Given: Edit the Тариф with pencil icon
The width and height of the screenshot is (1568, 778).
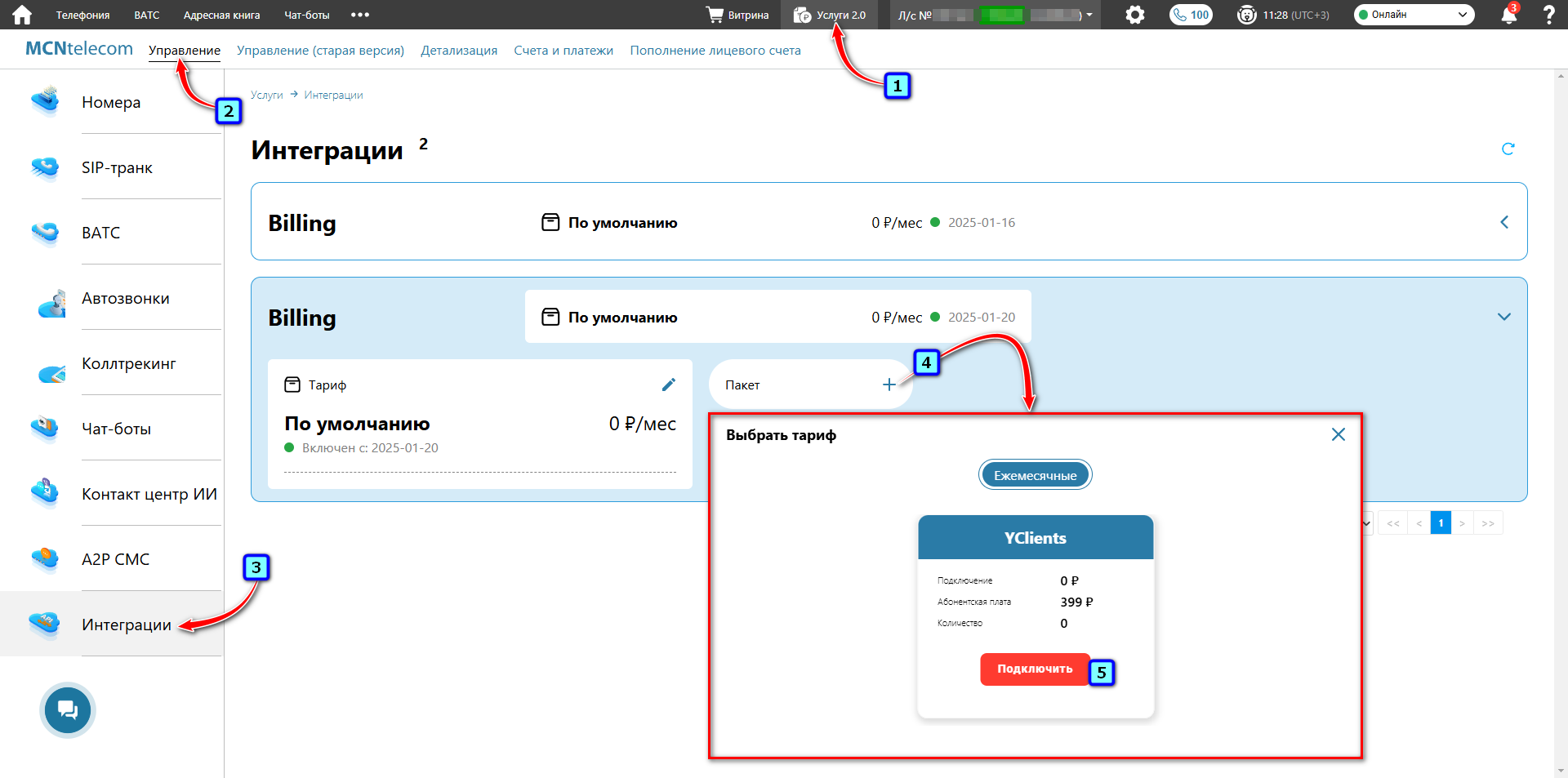Looking at the screenshot, I should click(669, 385).
